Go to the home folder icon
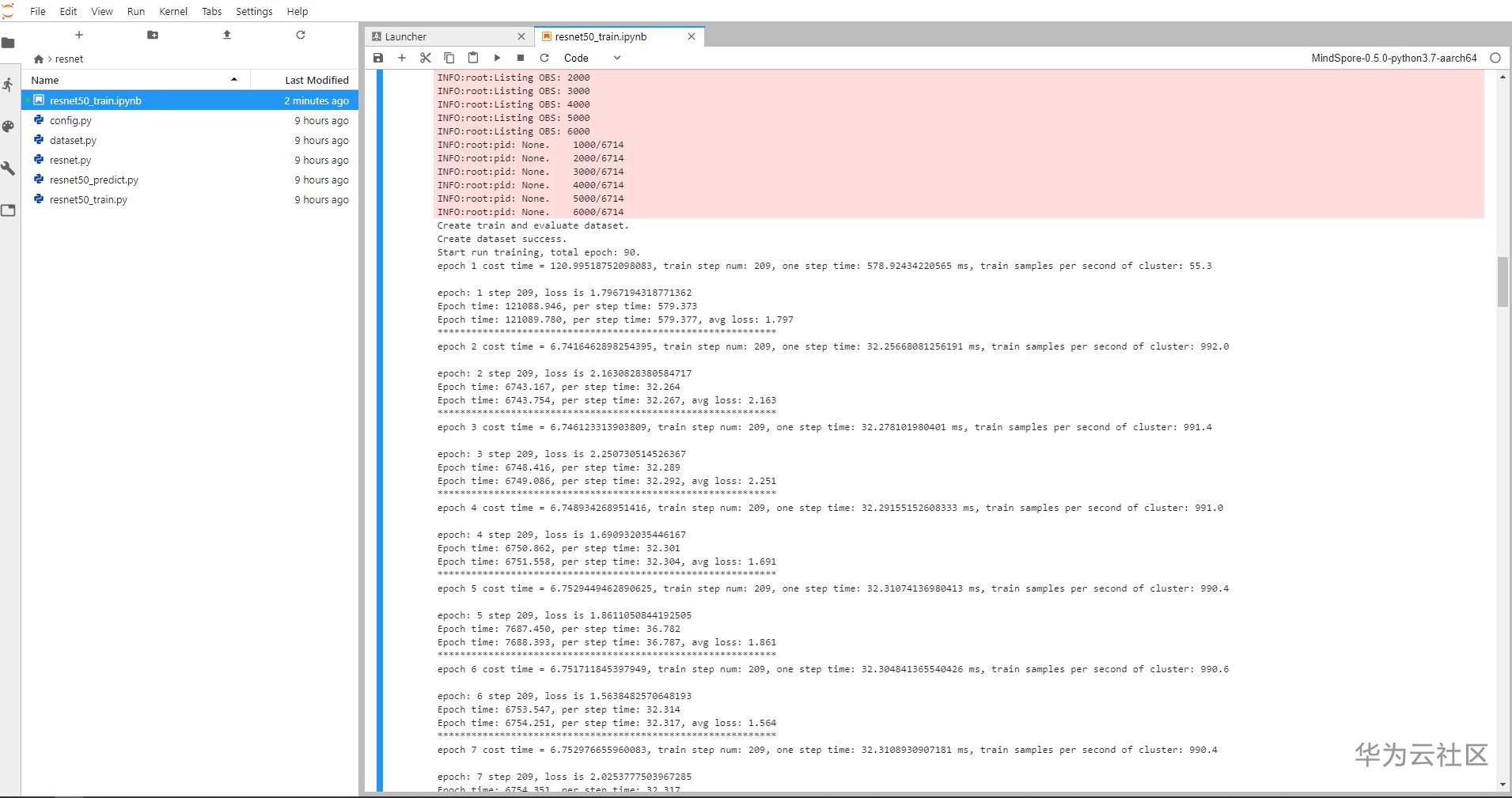 [x=38, y=59]
